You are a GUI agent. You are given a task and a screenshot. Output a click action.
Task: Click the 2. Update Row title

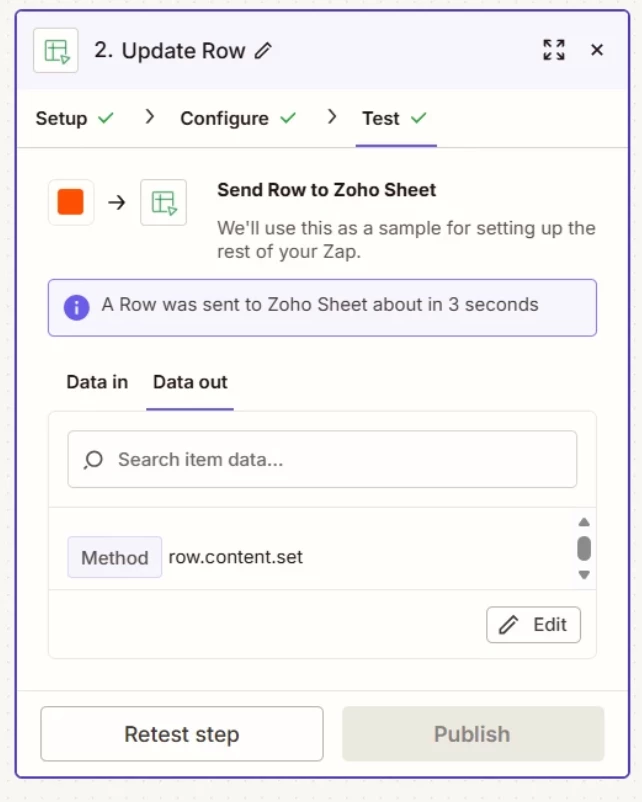point(169,51)
